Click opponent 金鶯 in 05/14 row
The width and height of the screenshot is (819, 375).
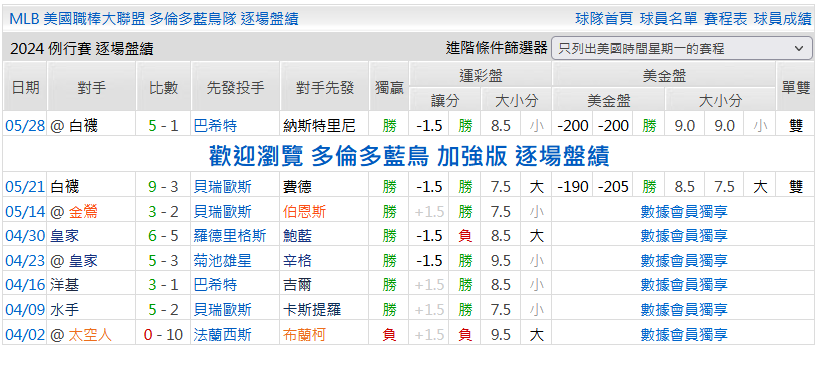pos(83,212)
